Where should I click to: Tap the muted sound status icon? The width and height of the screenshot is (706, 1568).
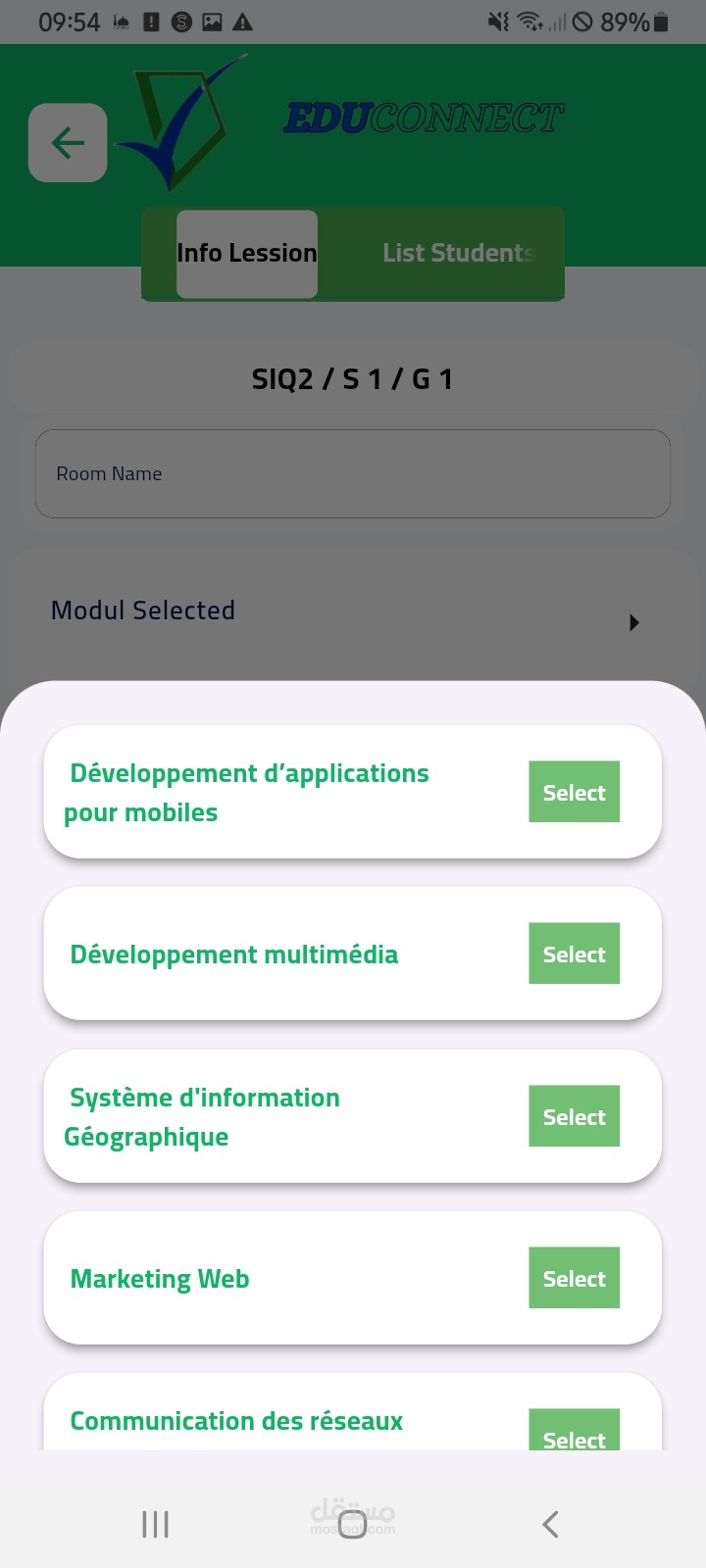point(499,22)
